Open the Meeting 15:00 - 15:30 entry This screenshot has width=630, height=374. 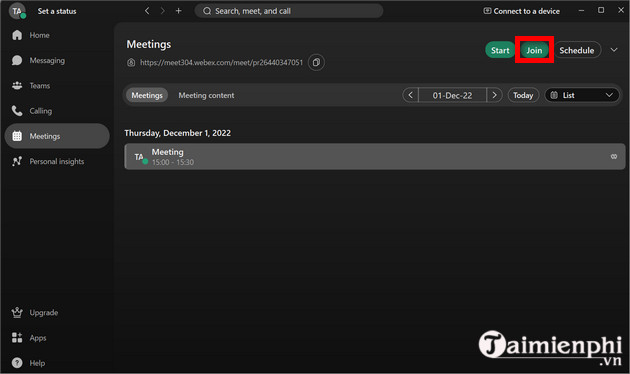coord(374,156)
